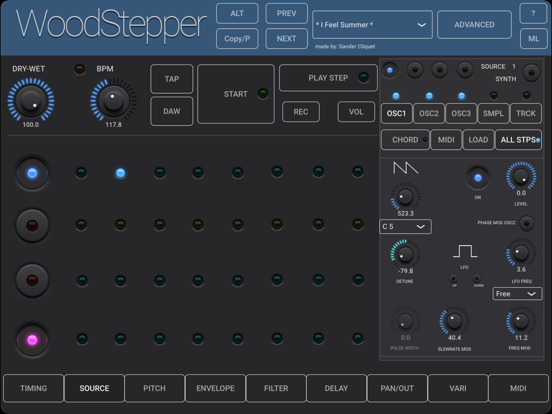The width and height of the screenshot is (552, 414).
Task: Click the DAW sync button
Action: coord(172,111)
